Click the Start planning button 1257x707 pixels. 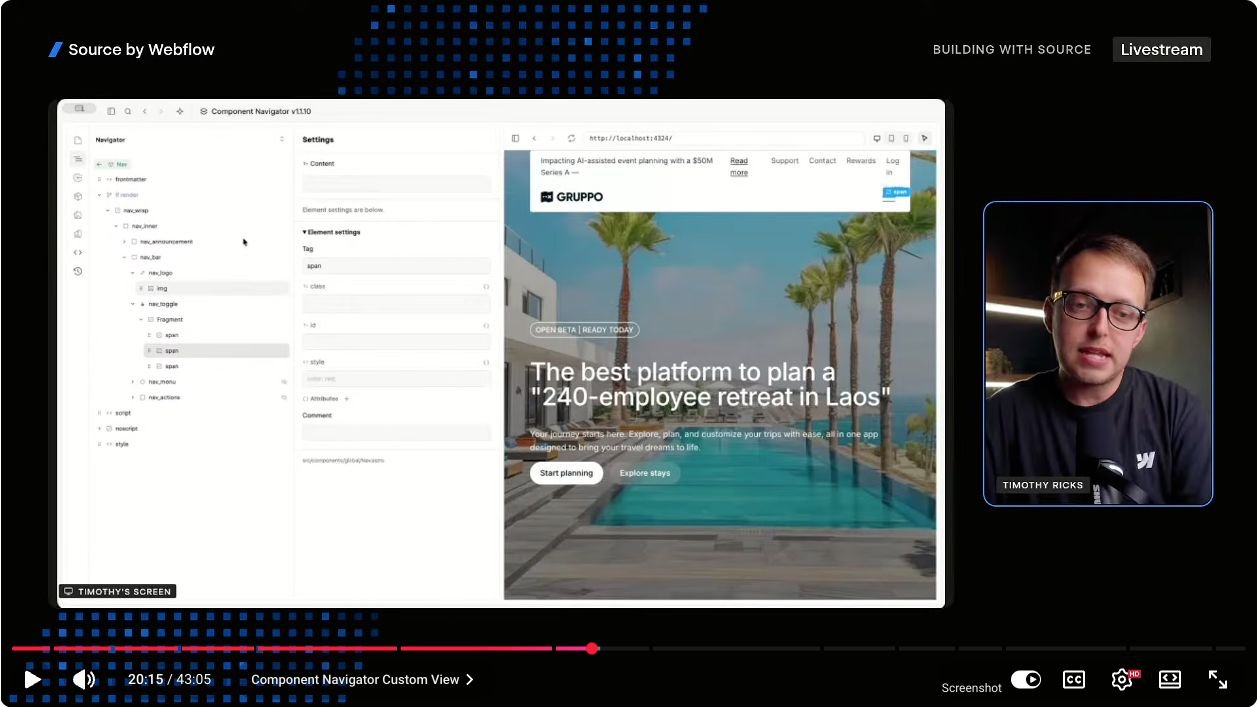566,473
